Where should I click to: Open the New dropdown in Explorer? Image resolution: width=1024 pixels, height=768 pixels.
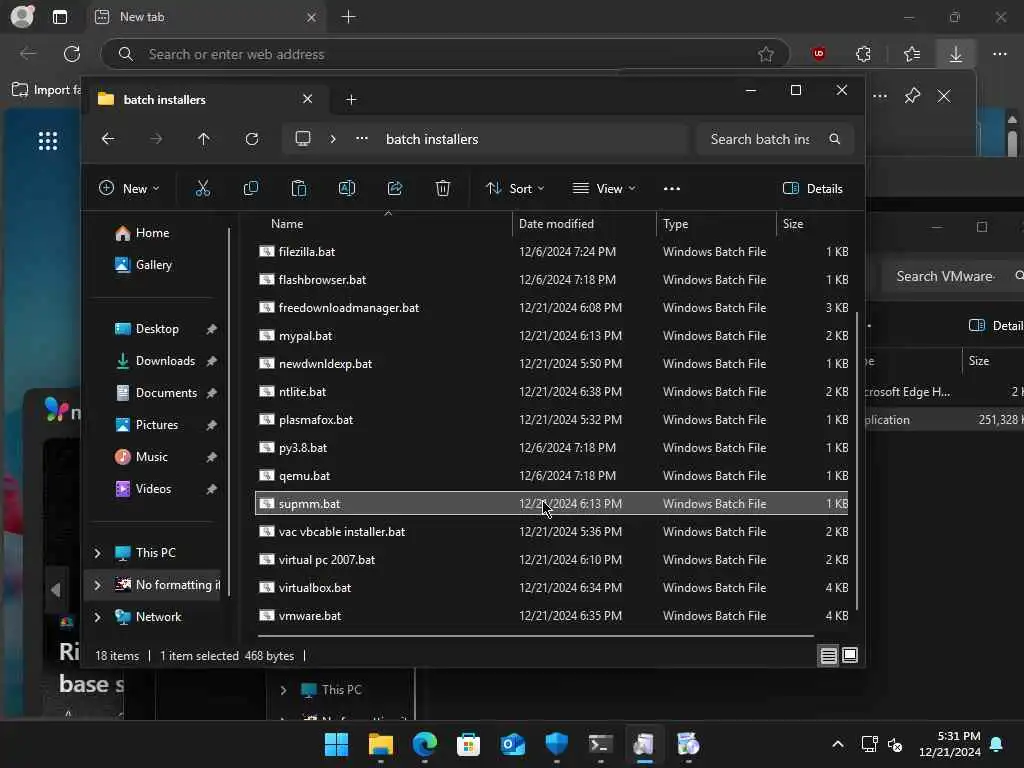click(x=129, y=189)
